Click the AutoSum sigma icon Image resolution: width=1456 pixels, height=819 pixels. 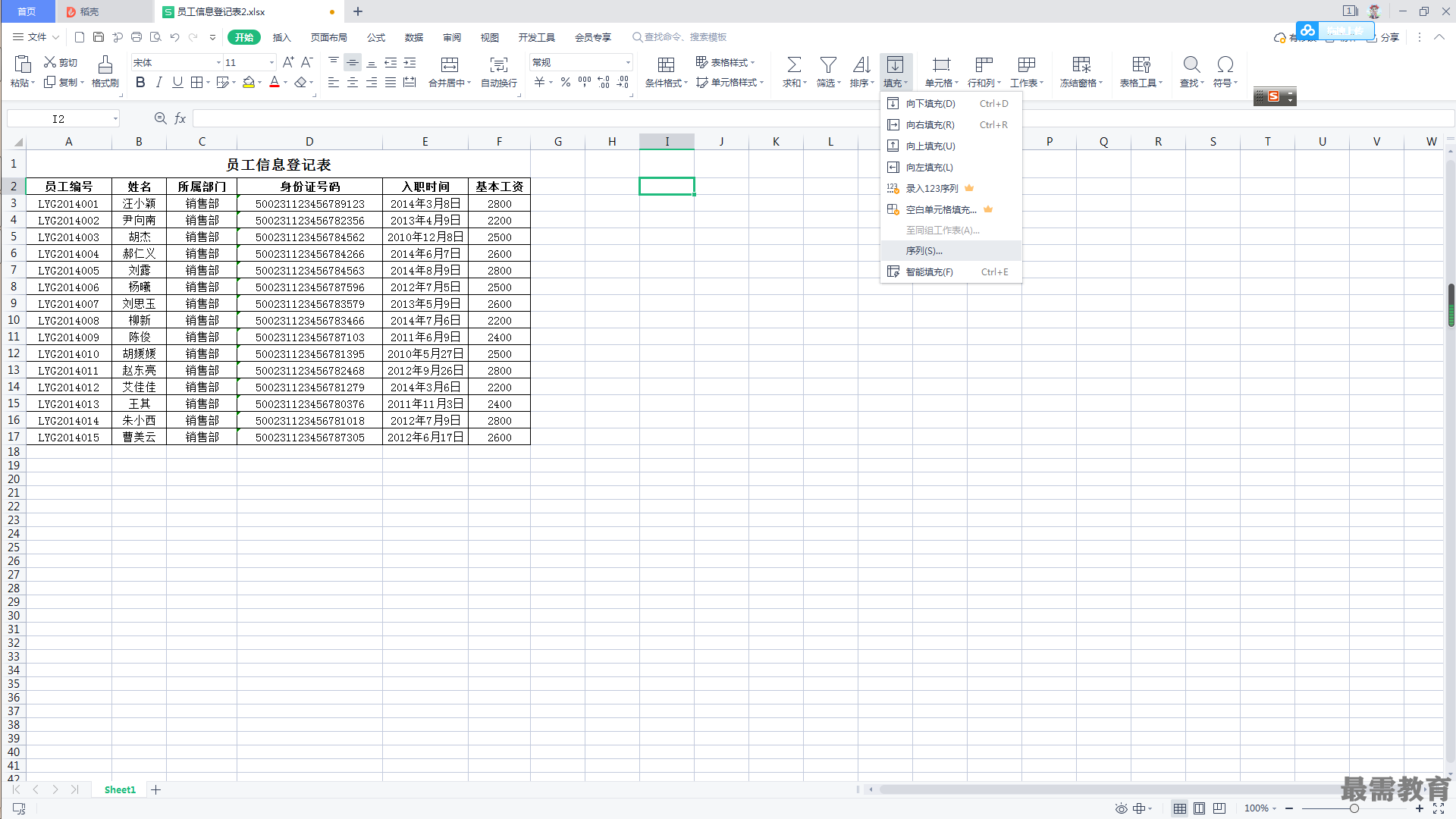pos(794,64)
